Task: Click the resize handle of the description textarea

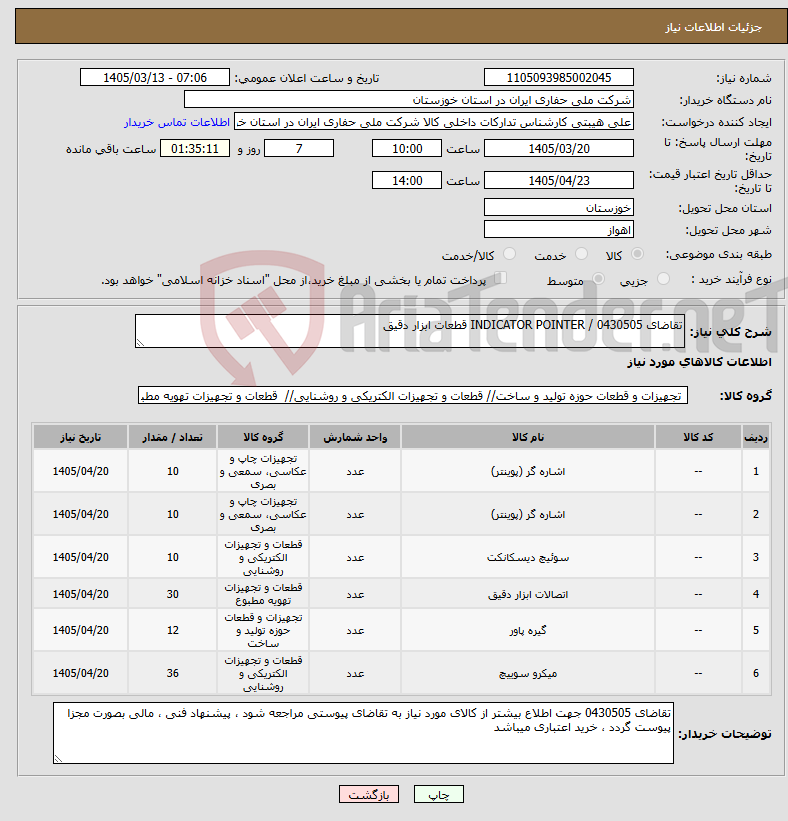Action: [140, 343]
